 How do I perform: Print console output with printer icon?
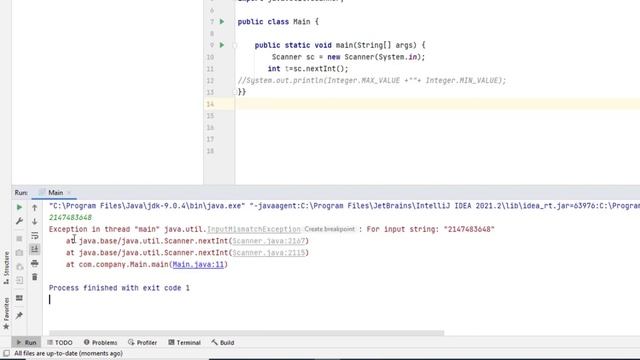click(x=35, y=263)
